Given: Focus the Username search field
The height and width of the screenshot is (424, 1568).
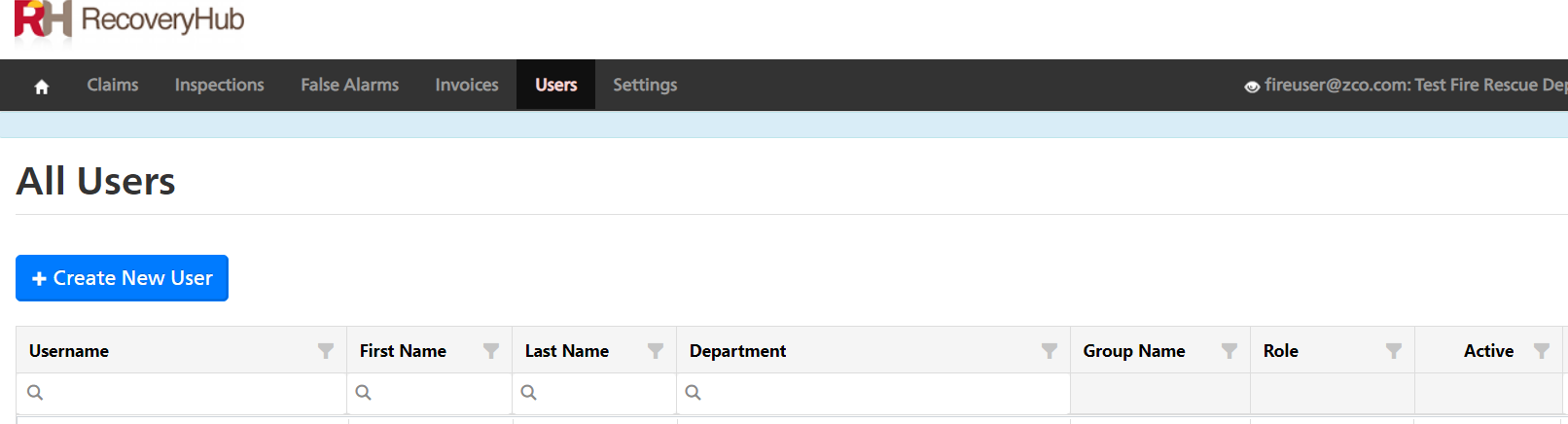Looking at the screenshot, I should pos(182,393).
